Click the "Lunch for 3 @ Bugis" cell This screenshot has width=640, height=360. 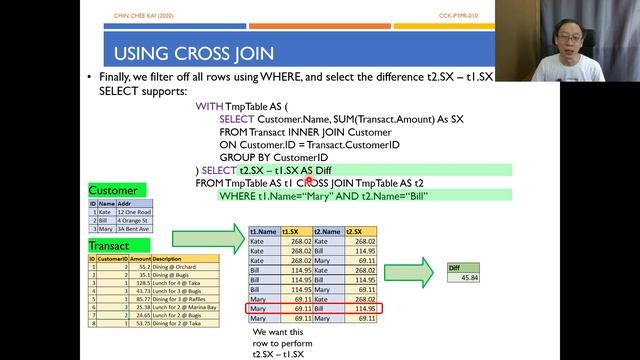(185, 291)
